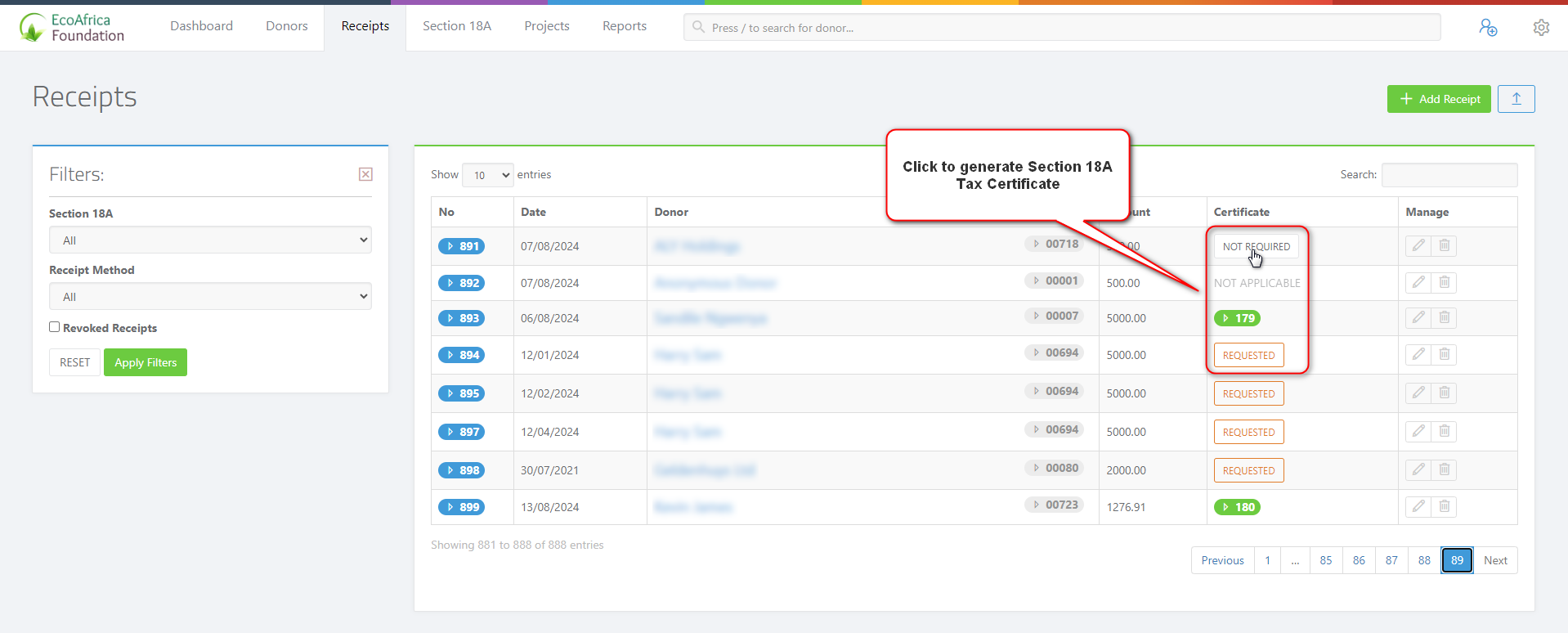Go to page 88 in pagination
The image size is (1568, 633).
(x=1424, y=560)
